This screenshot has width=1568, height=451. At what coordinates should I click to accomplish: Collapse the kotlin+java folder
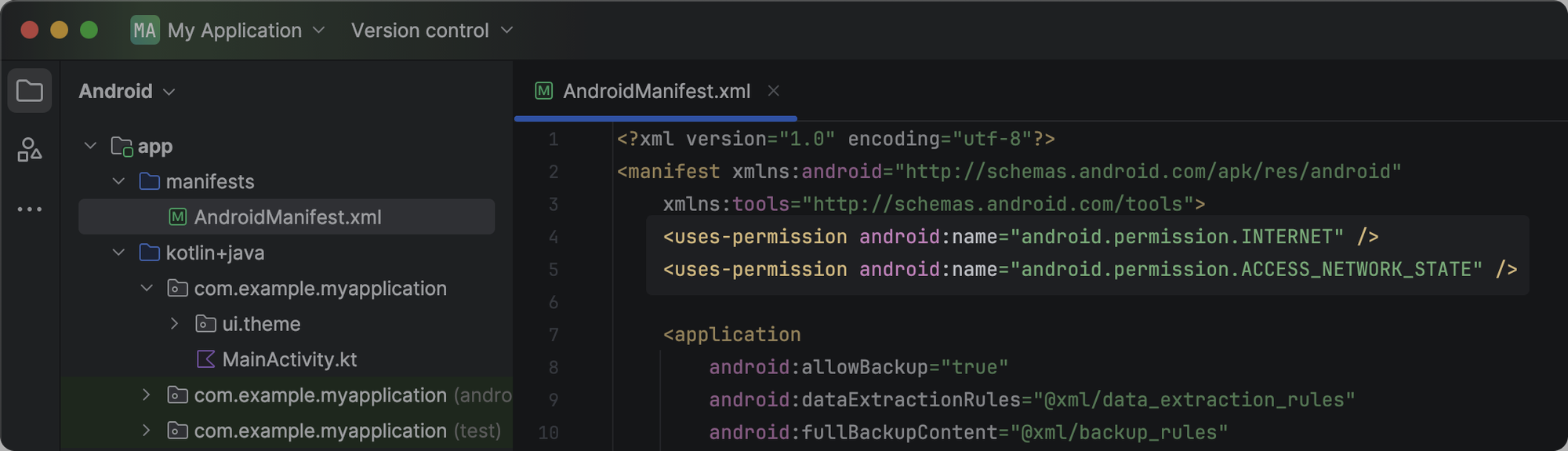(x=118, y=253)
